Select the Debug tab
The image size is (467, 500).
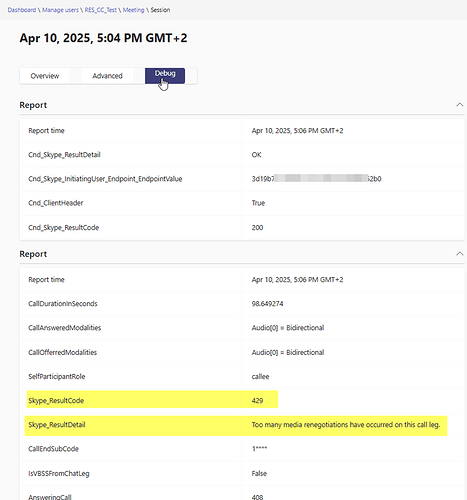165,76
